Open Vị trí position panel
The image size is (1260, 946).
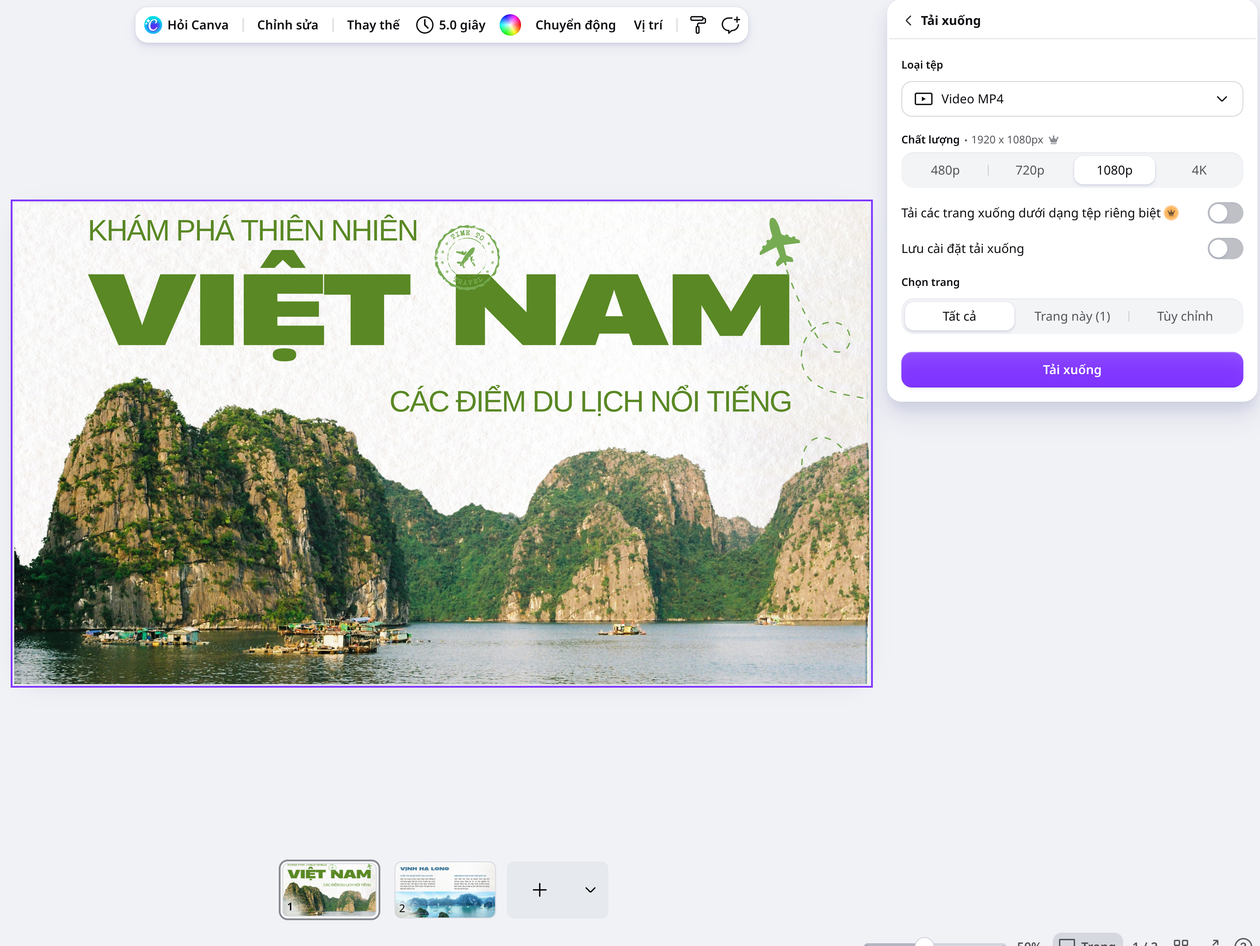tap(648, 25)
